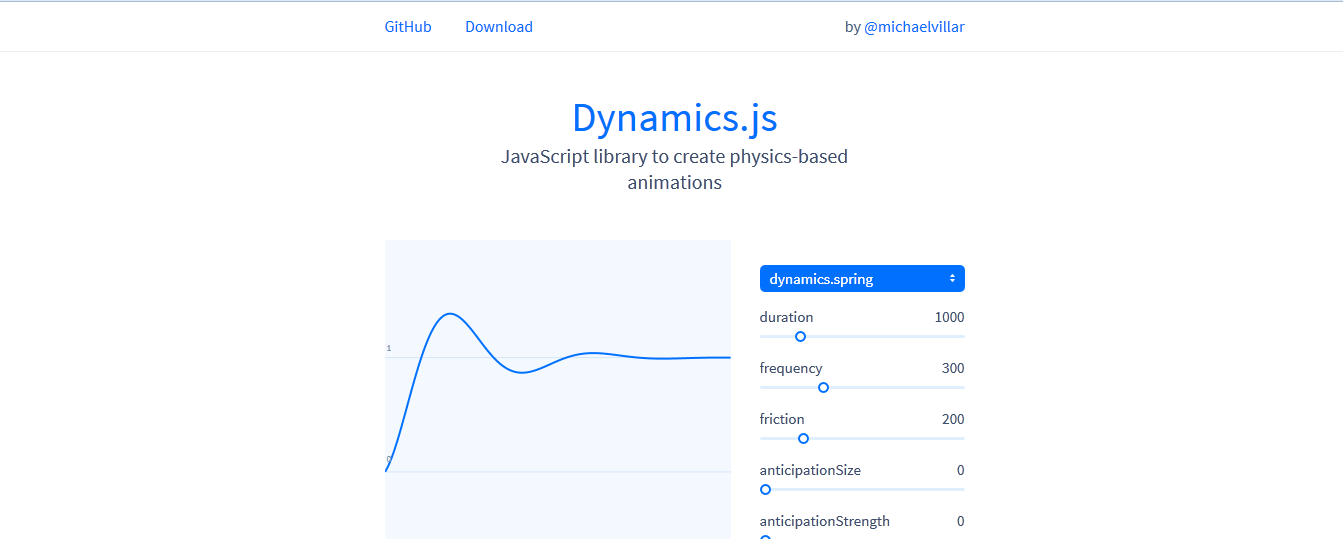Open the dynamics.spring type dropdown

[x=862, y=279]
